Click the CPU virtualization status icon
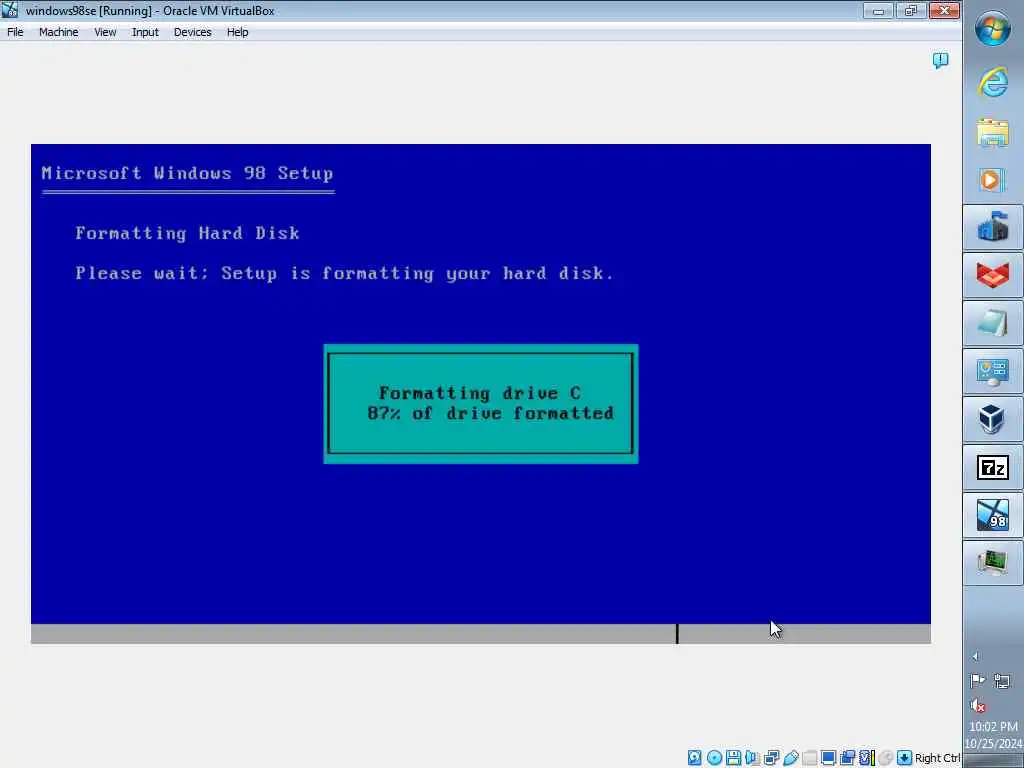This screenshot has height=768, width=1024. click(x=867, y=758)
